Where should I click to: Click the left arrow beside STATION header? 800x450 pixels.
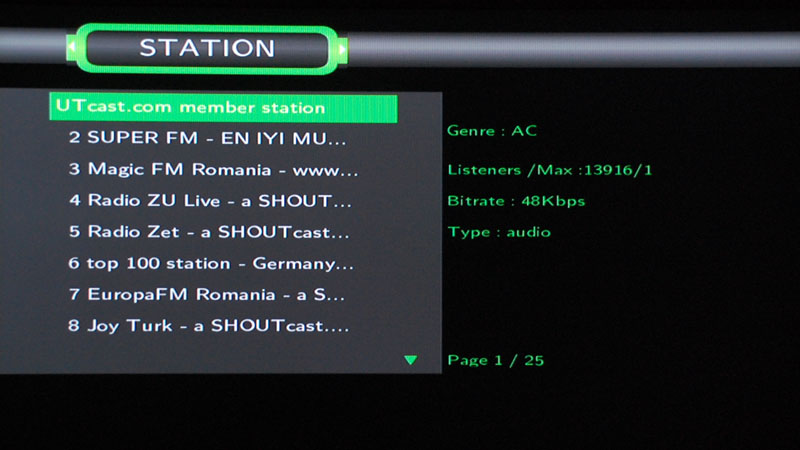click(72, 48)
